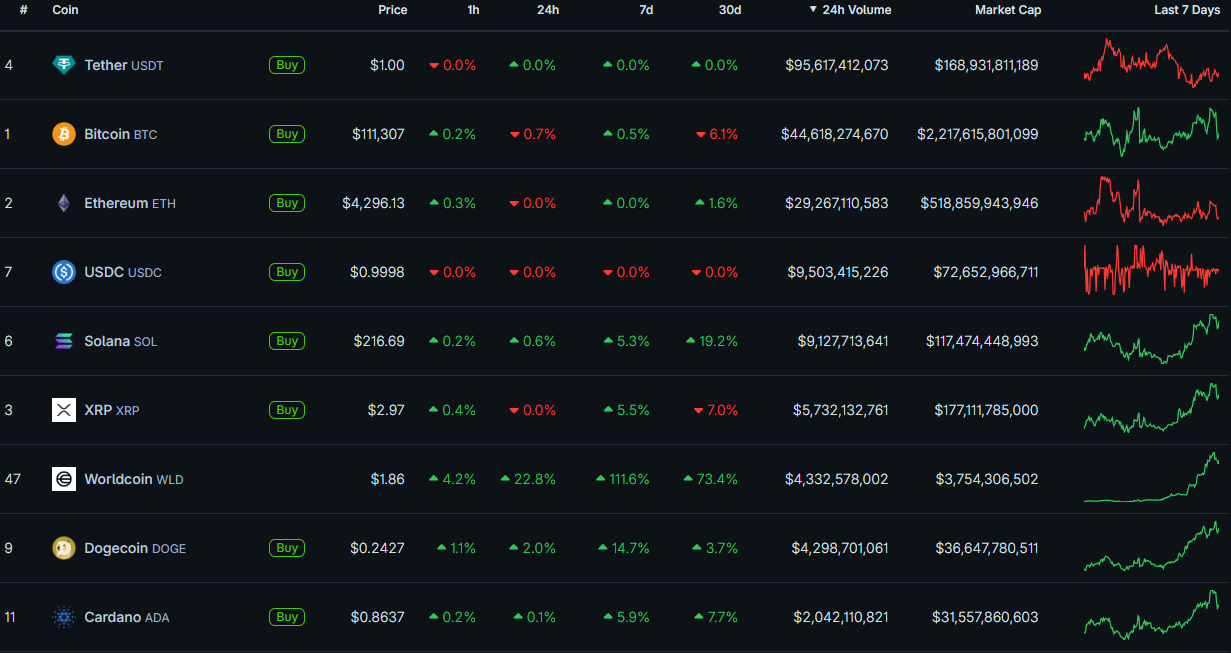This screenshot has width=1231, height=653.
Task: Click Worldcoin's 7d change 111.6%
Action: (622, 479)
